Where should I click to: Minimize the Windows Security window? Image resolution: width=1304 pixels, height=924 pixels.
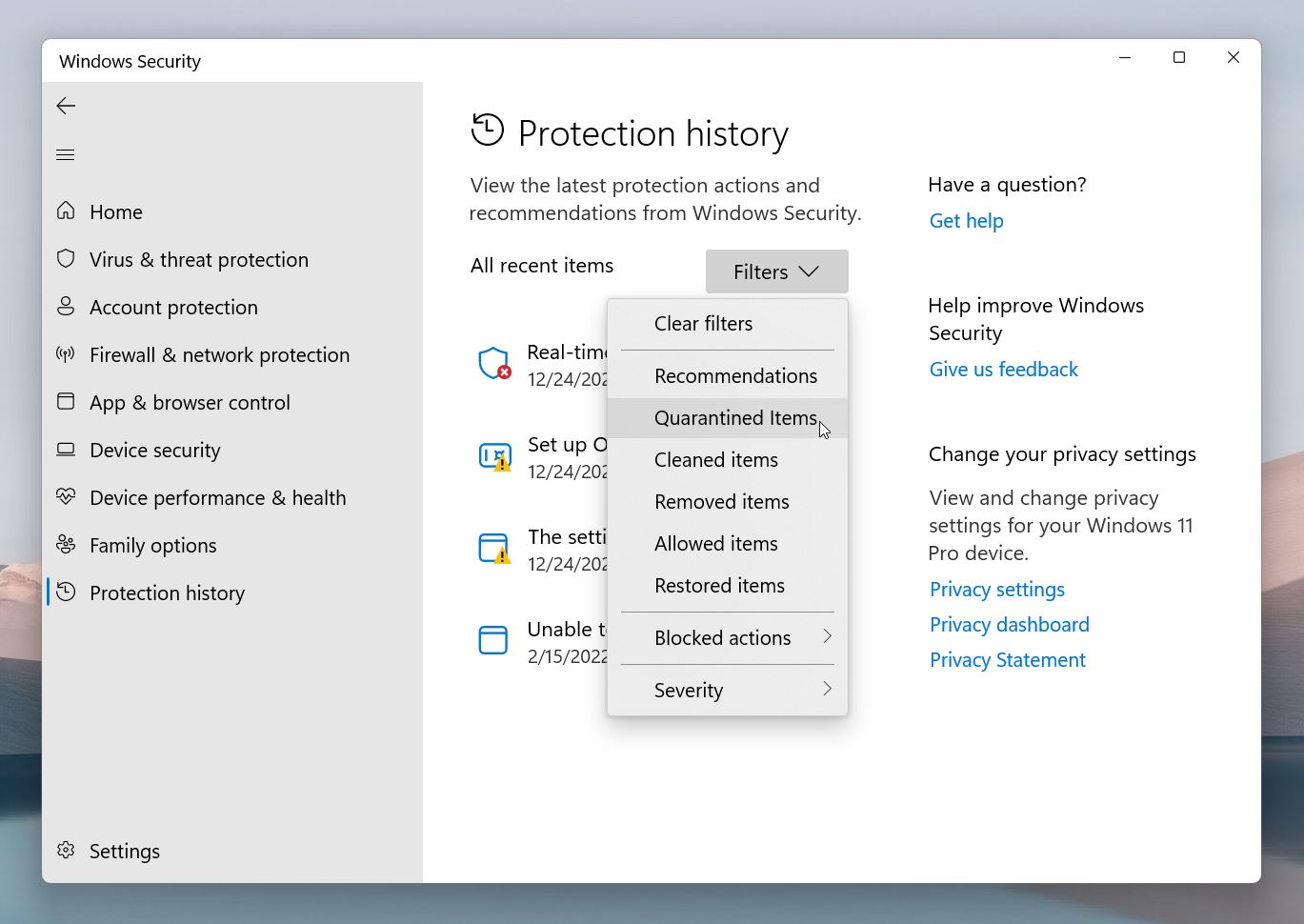click(x=1125, y=57)
